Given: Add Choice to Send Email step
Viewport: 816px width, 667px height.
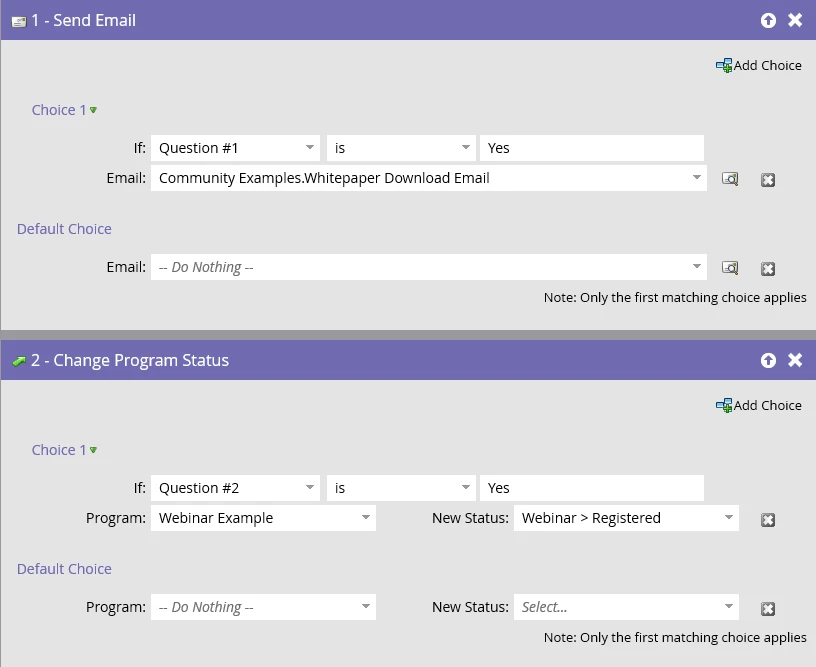Looking at the screenshot, I should [x=759, y=66].
